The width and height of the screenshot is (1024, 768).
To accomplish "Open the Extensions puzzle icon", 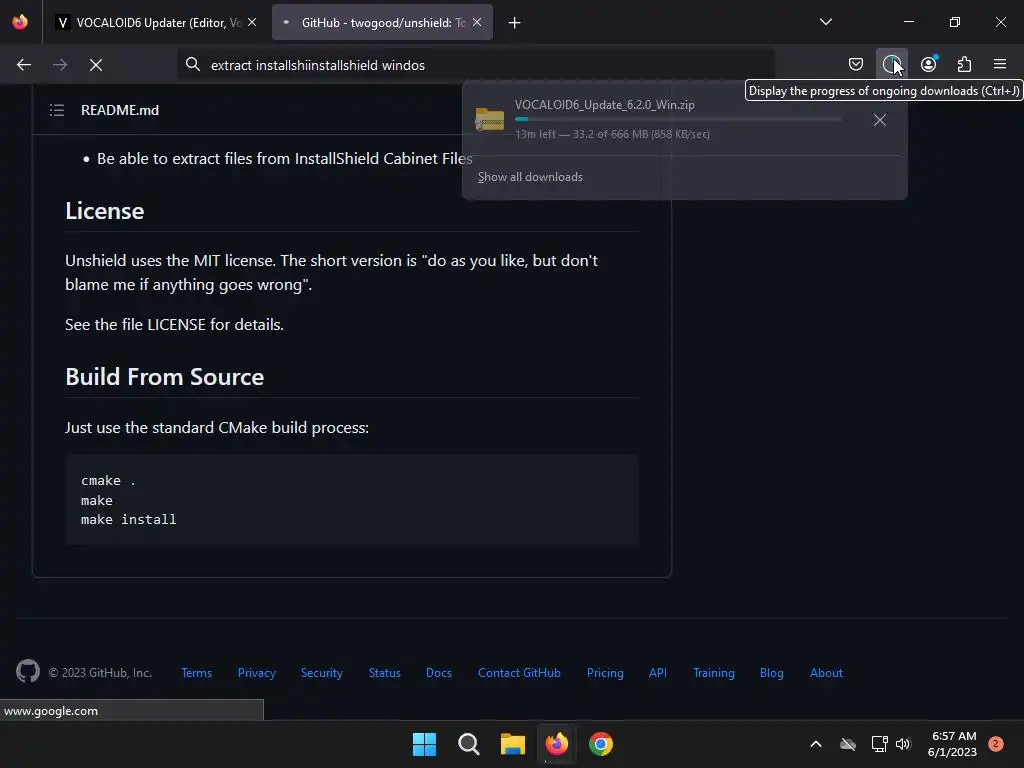I will 964,64.
